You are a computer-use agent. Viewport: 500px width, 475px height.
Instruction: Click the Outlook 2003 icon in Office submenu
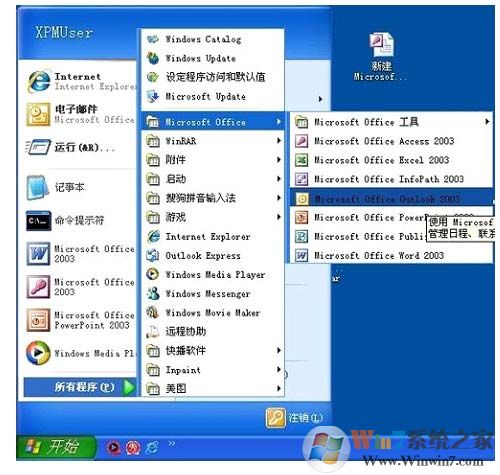coord(302,199)
